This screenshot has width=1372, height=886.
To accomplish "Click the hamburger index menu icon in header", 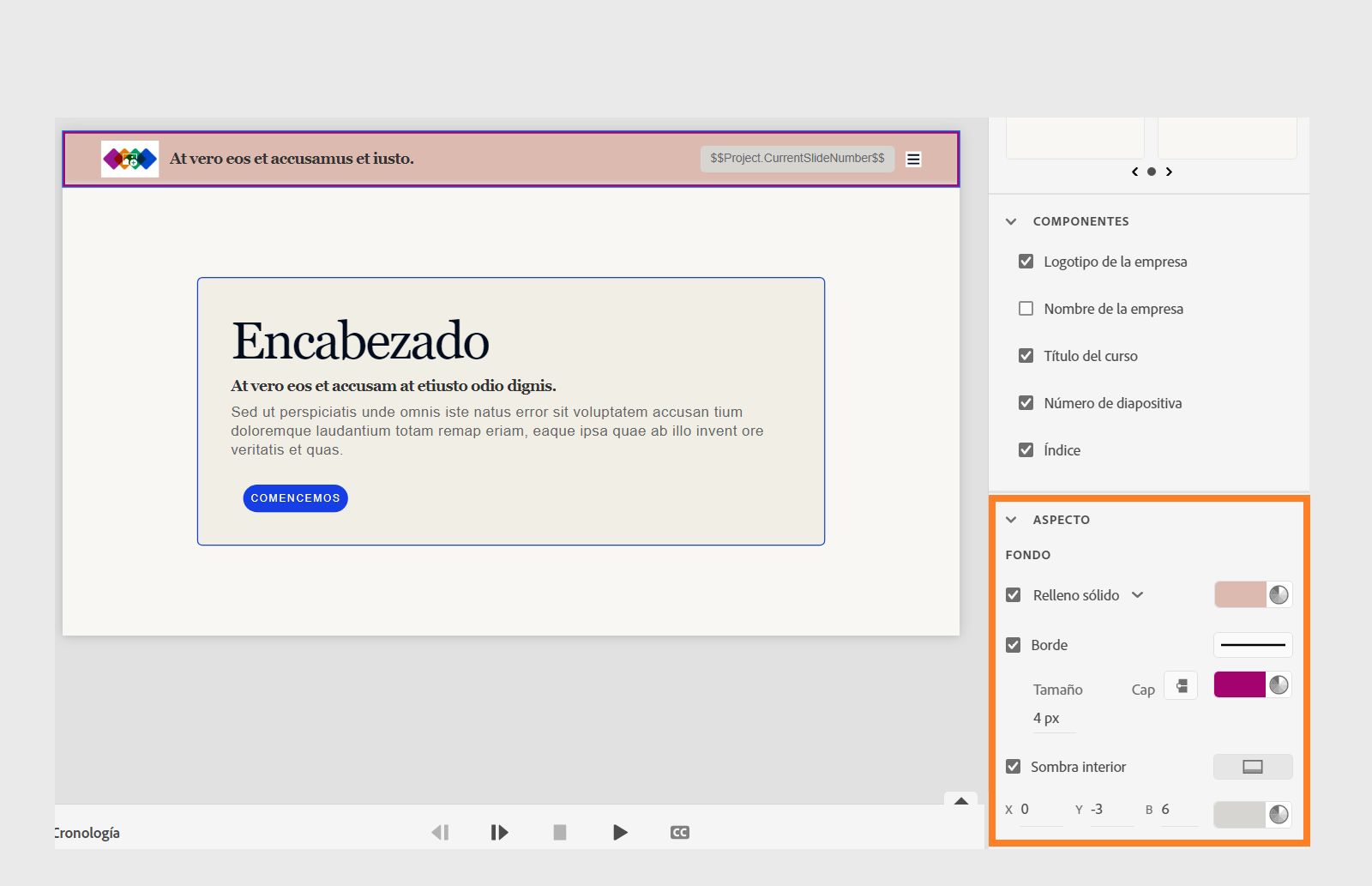I will [x=913, y=160].
